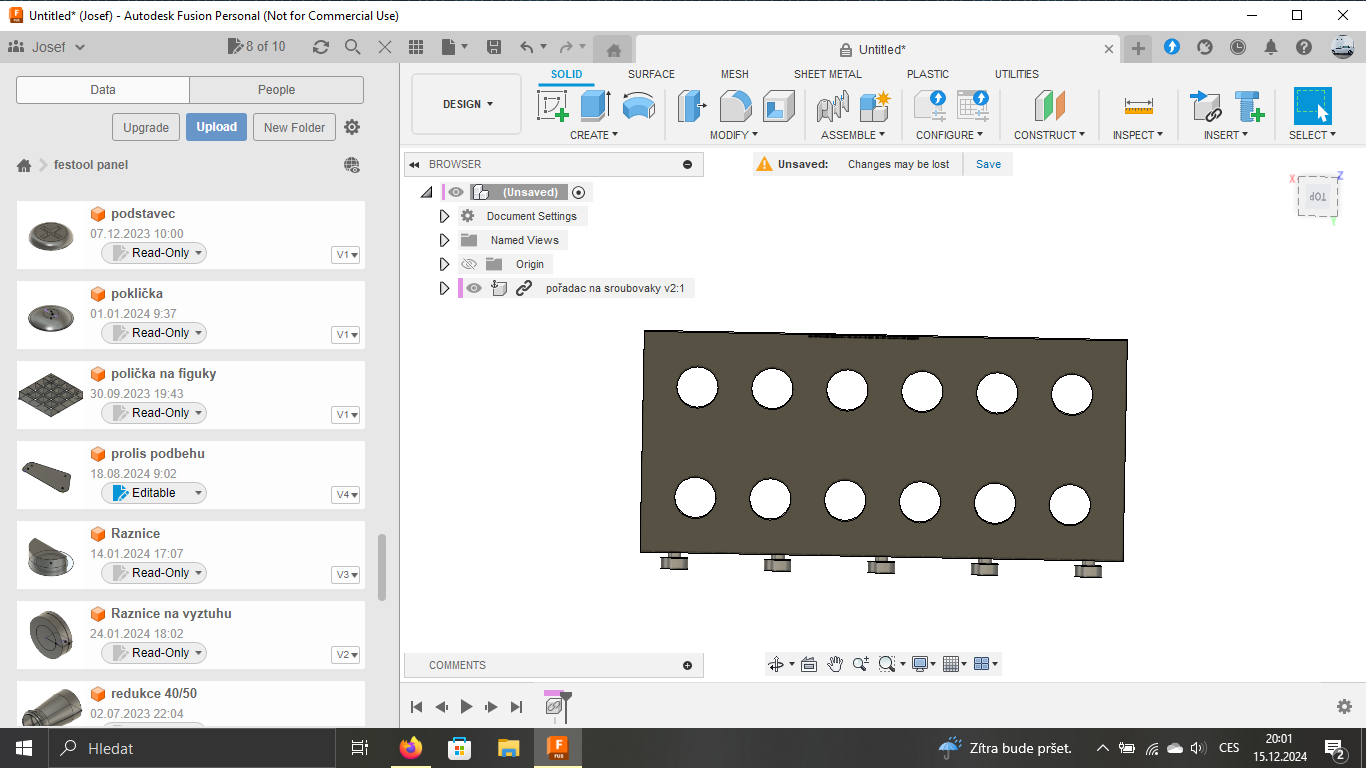Click the Insert Derive icon
The width and height of the screenshot is (1366, 768).
(1206, 106)
